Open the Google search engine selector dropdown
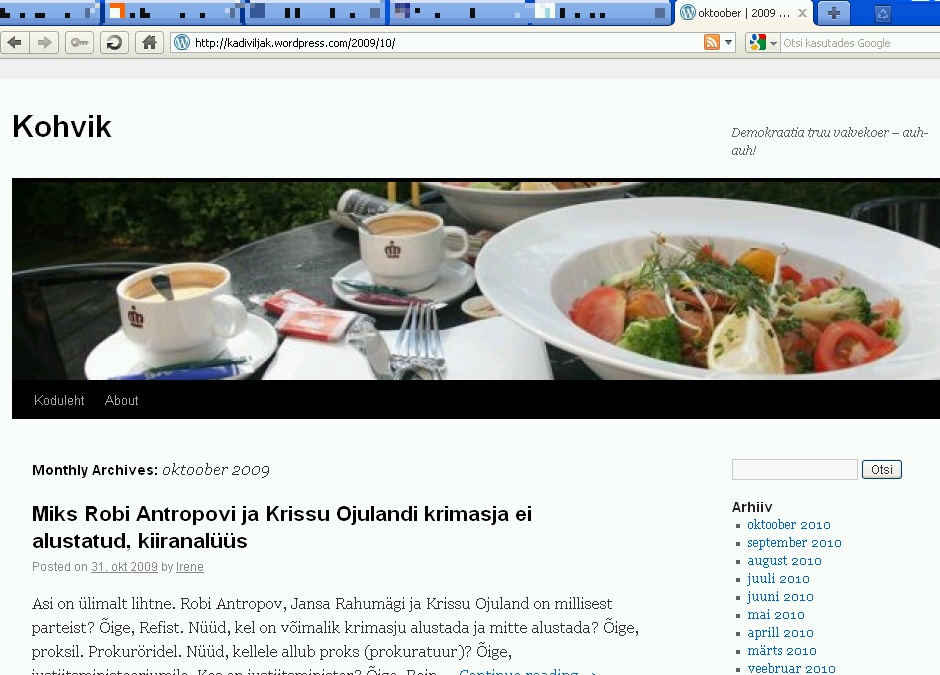This screenshot has height=675, width=940. coord(763,43)
